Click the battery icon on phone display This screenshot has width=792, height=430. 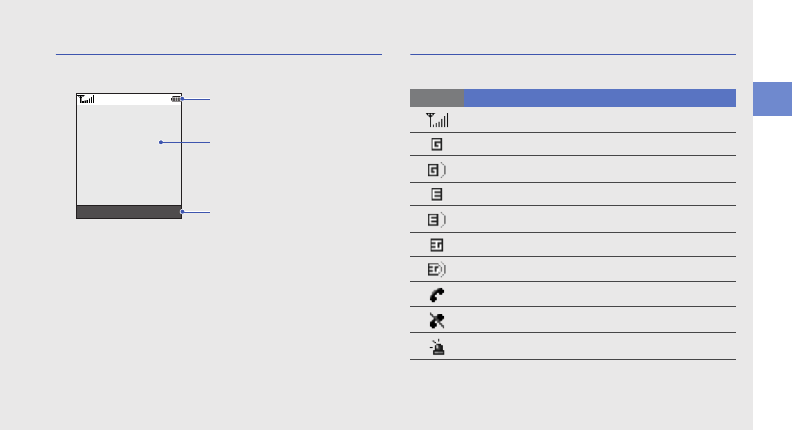(176, 99)
